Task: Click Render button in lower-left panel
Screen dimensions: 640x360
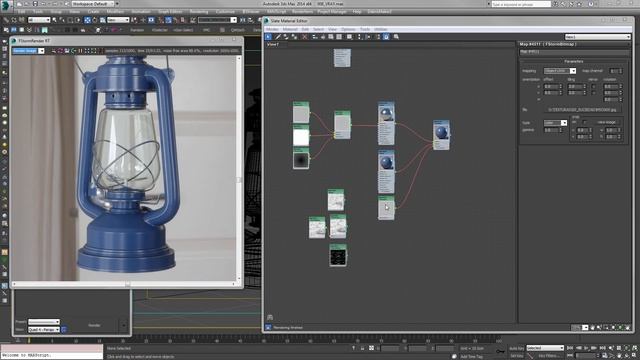Action: [95, 325]
